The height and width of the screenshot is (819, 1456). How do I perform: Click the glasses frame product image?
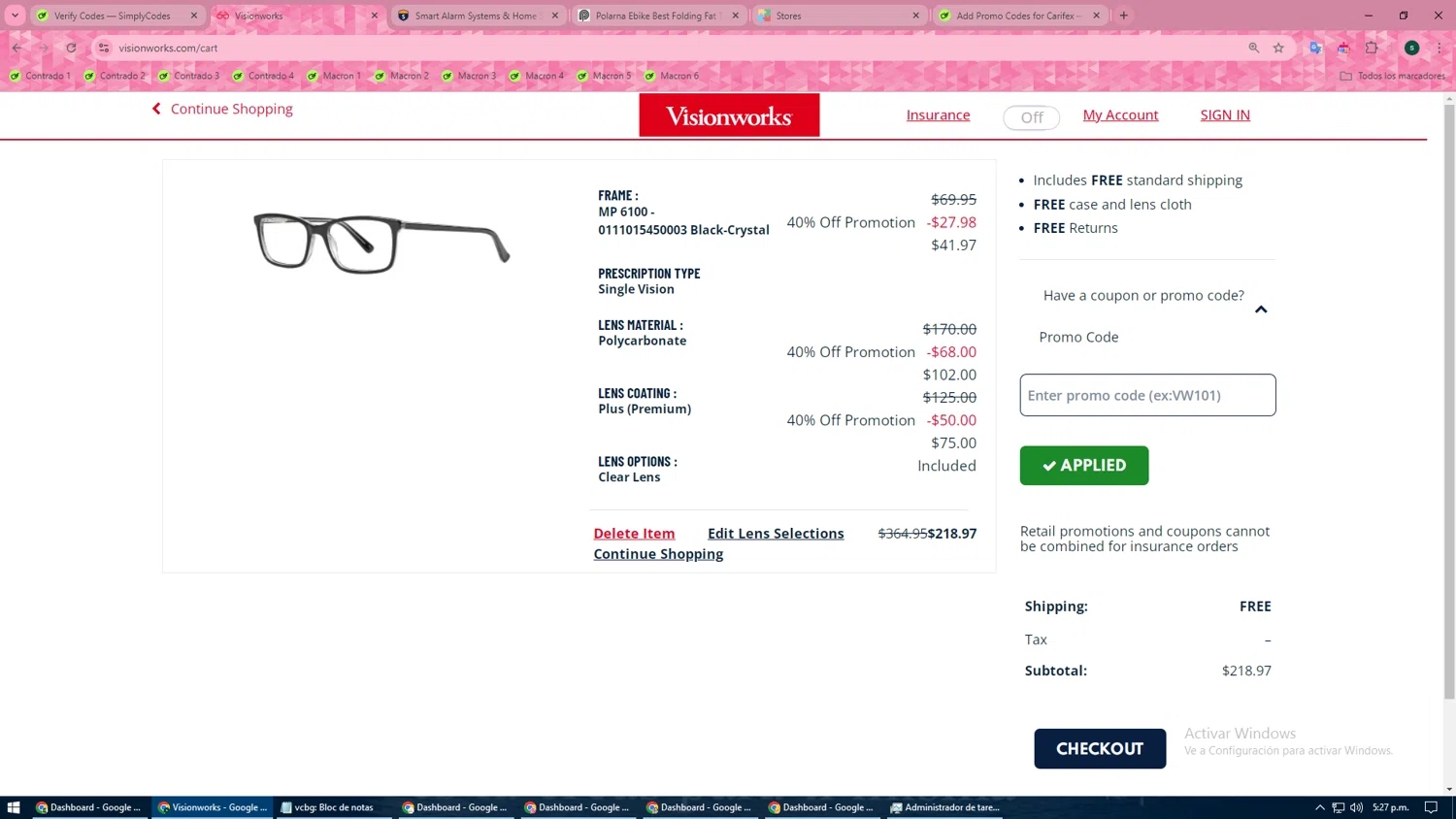[381, 242]
